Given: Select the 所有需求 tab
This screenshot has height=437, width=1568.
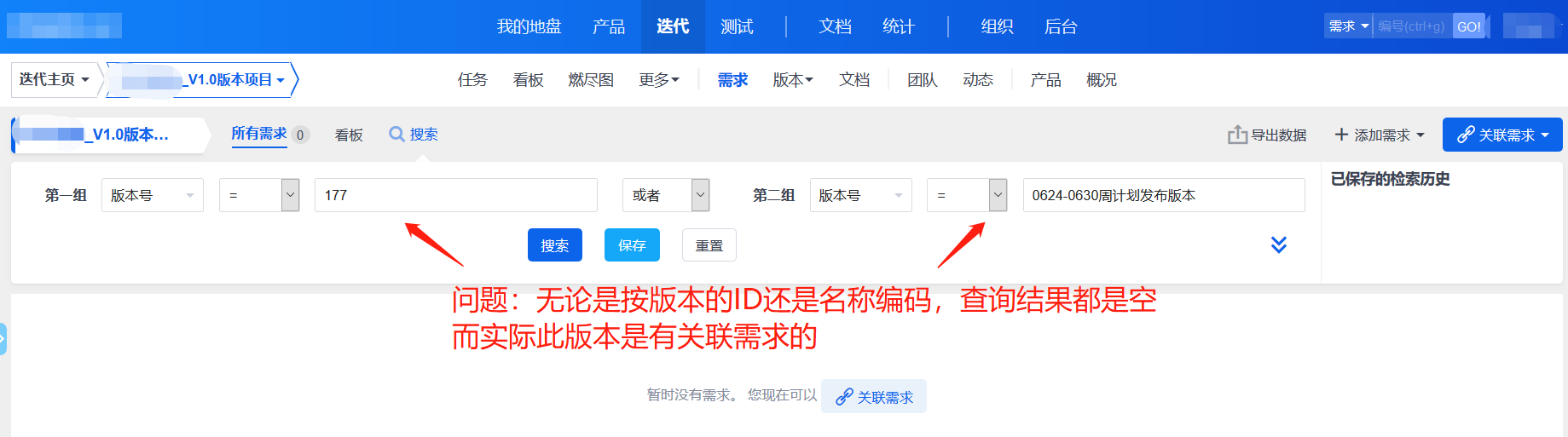Looking at the screenshot, I should (259, 134).
